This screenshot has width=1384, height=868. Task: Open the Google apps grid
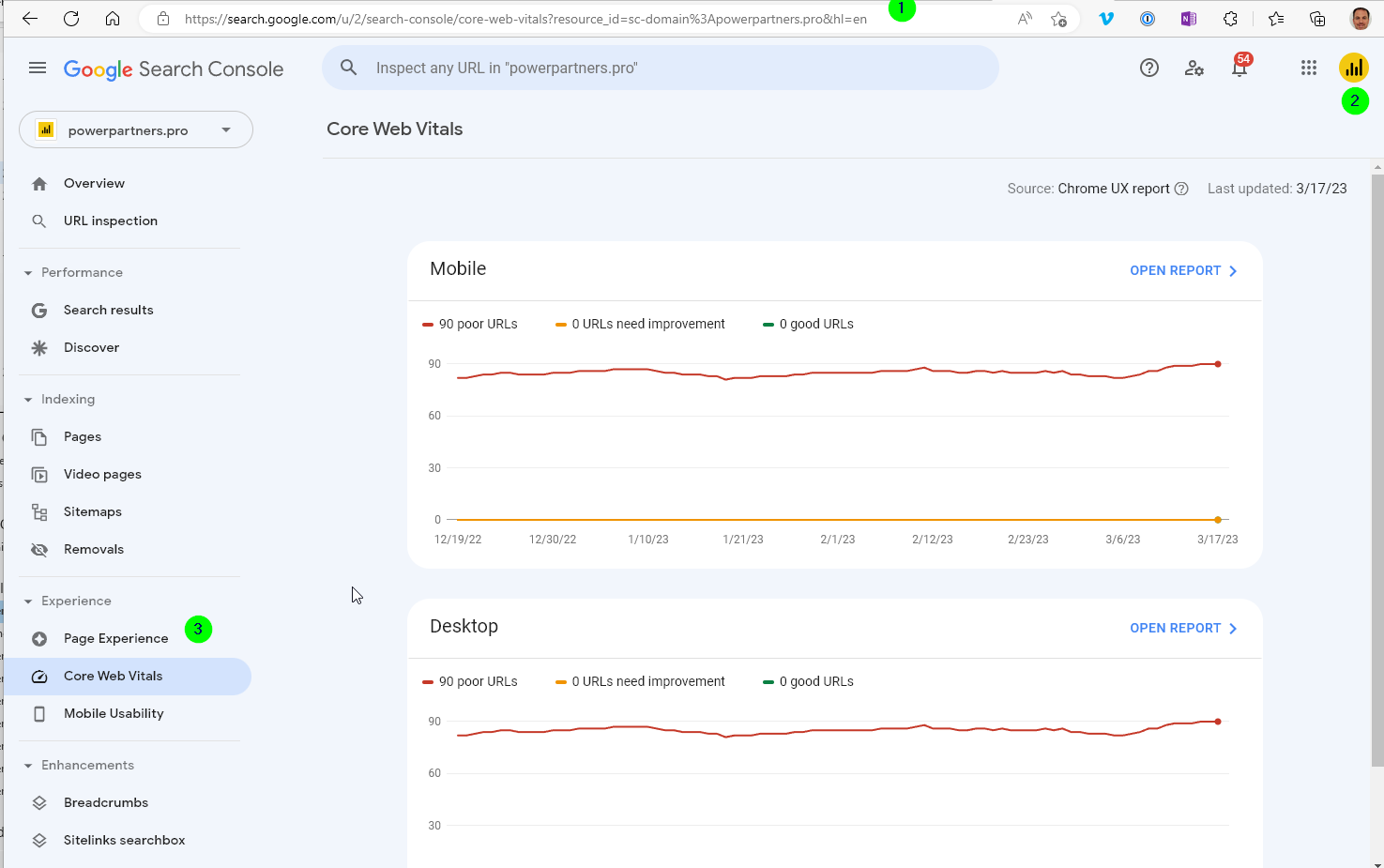click(1309, 68)
